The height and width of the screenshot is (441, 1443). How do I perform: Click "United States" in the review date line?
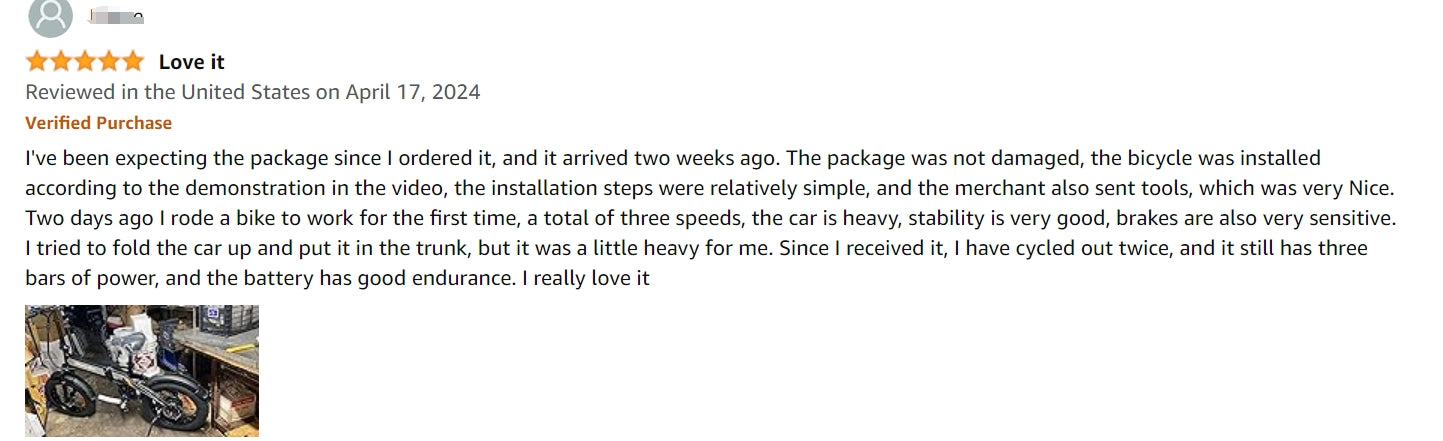pos(246,92)
